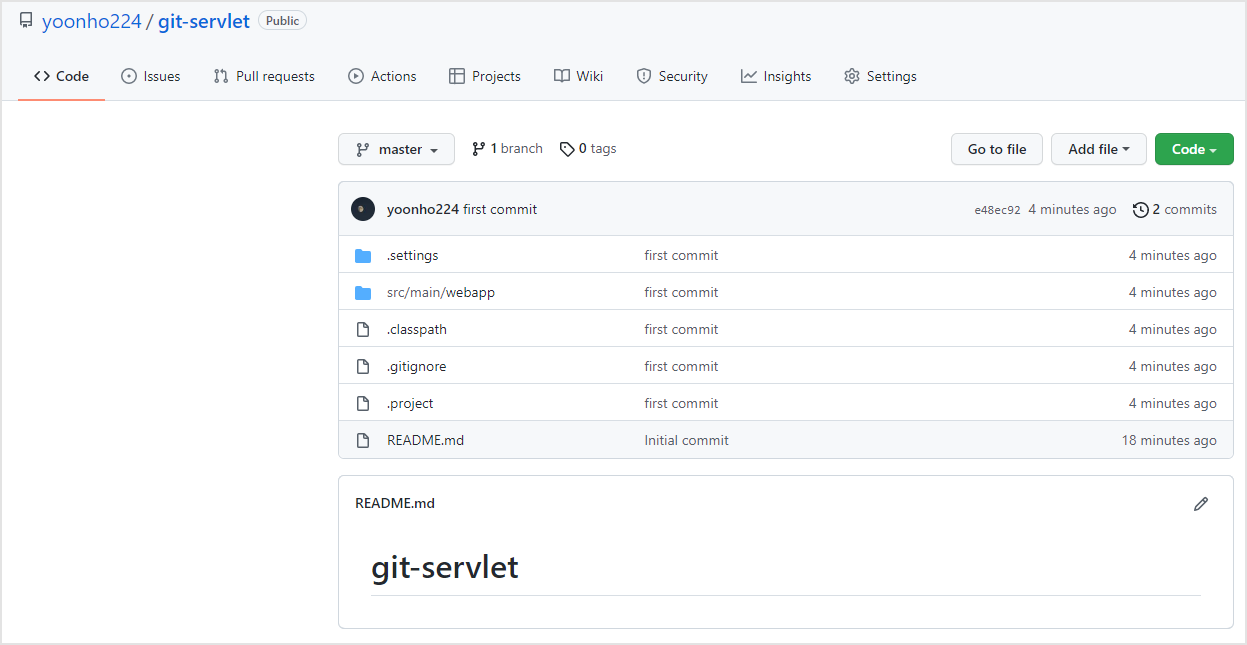Open the .settings folder
The height and width of the screenshot is (645, 1247).
pos(413,255)
